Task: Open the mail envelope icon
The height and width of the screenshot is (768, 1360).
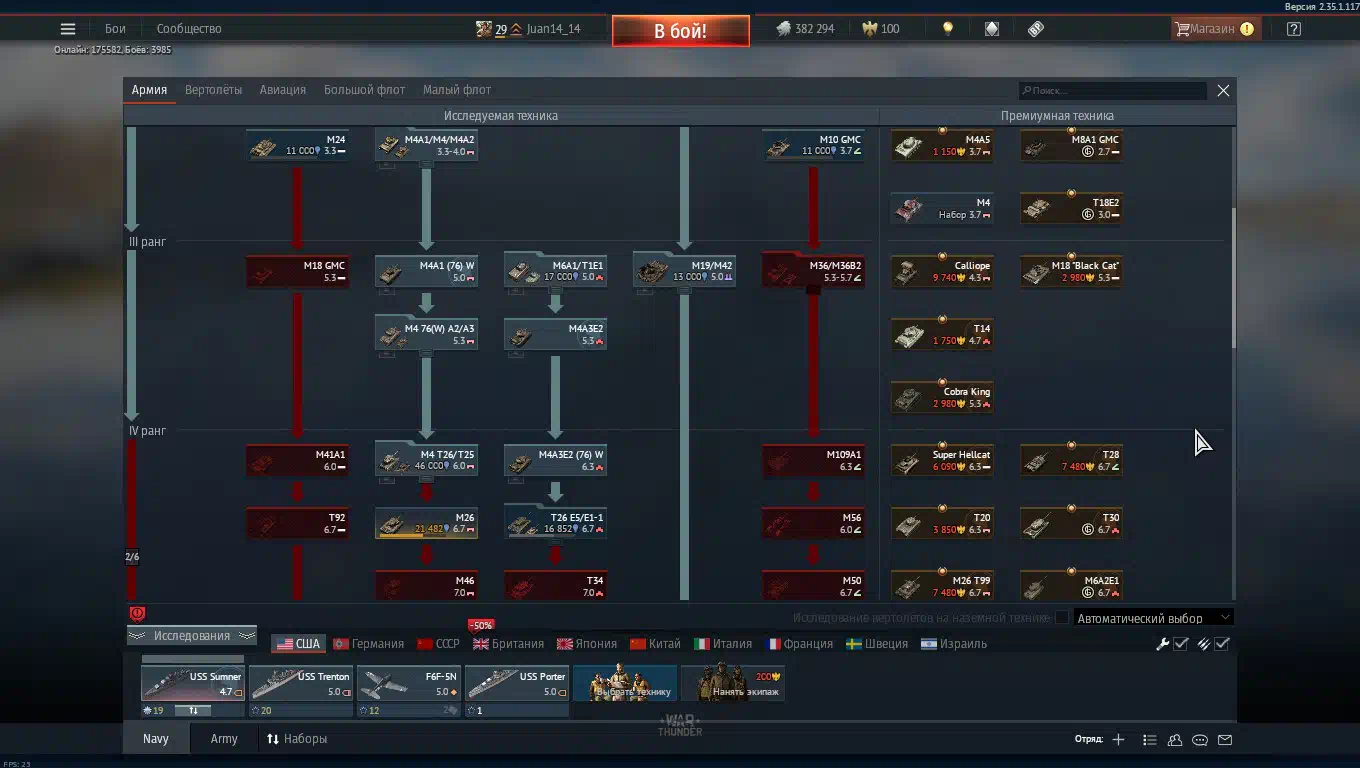Action: [x=1225, y=740]
